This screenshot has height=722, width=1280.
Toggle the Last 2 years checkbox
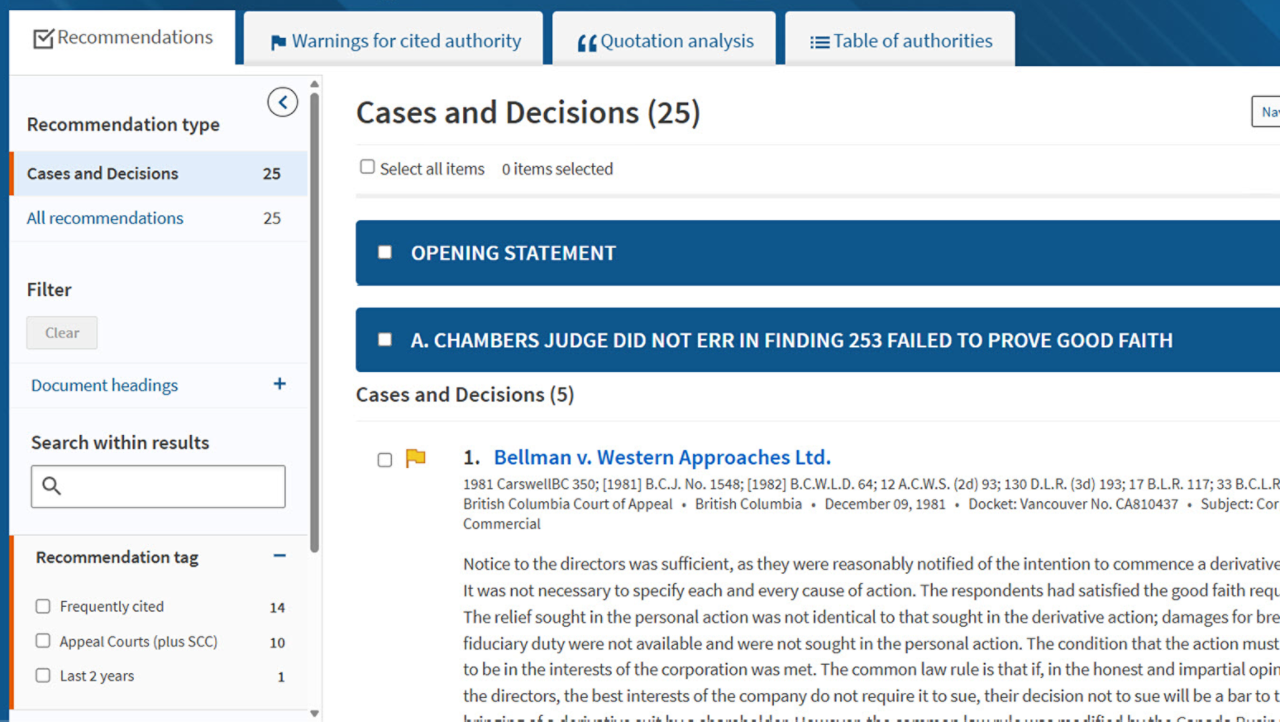point(43,675)
